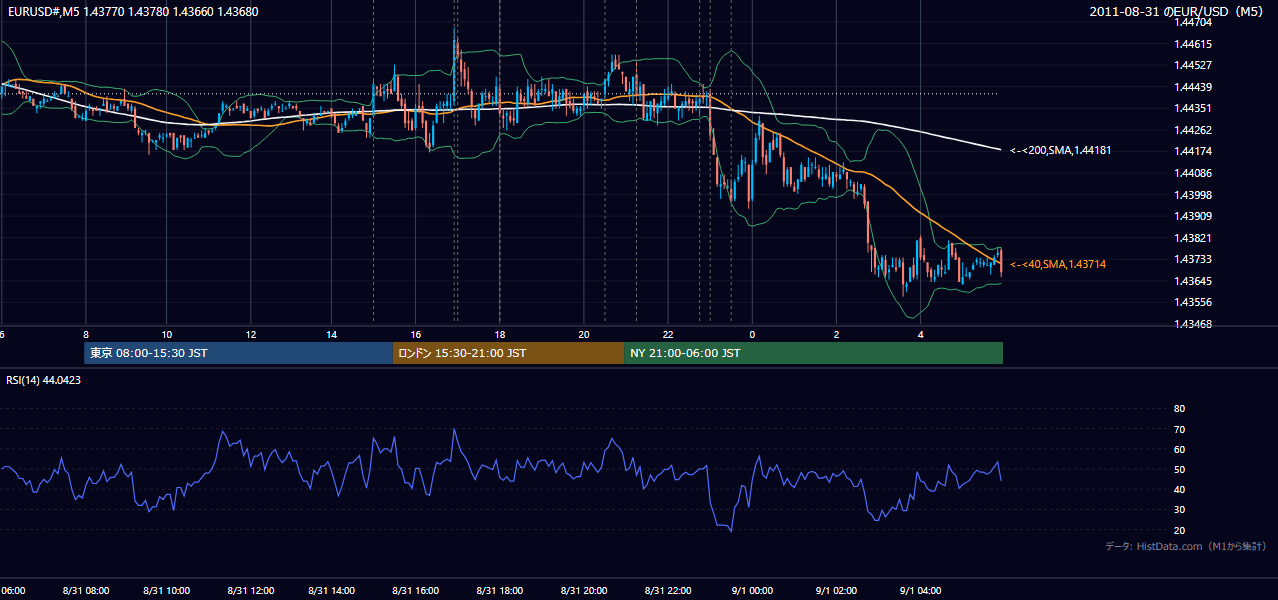Click the 1.44615 price axis label
Image resolution: width=1278 pixels, height=600 pixels.
click(1193, 44)
